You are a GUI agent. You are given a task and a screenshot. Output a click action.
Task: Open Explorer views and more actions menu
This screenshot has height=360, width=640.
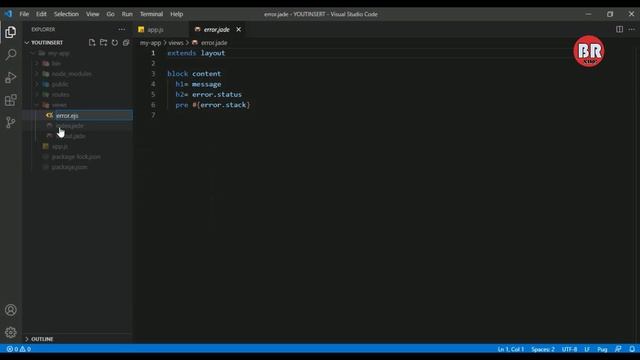pos(122,29)
